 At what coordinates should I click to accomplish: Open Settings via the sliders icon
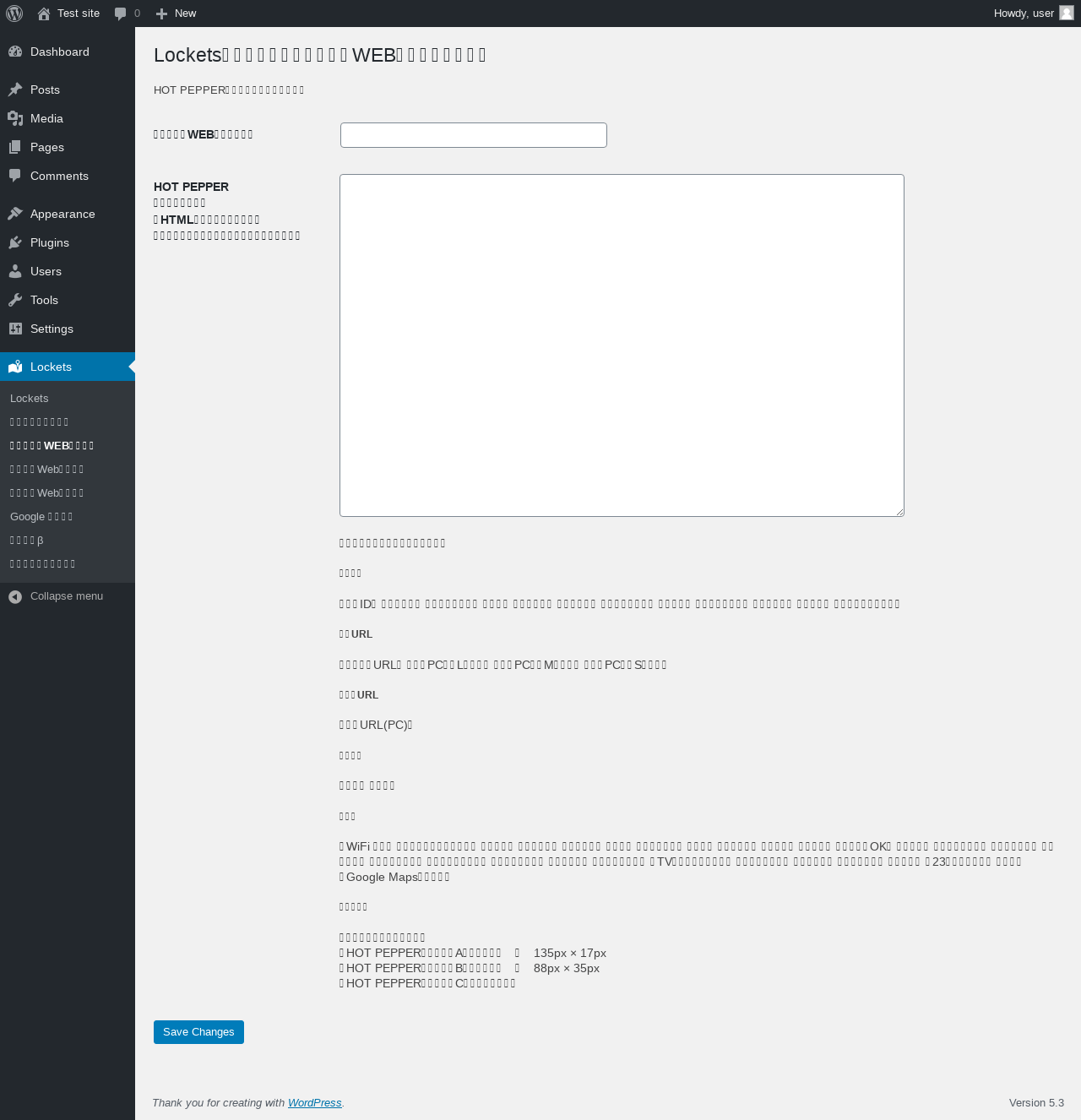(15, 329)
